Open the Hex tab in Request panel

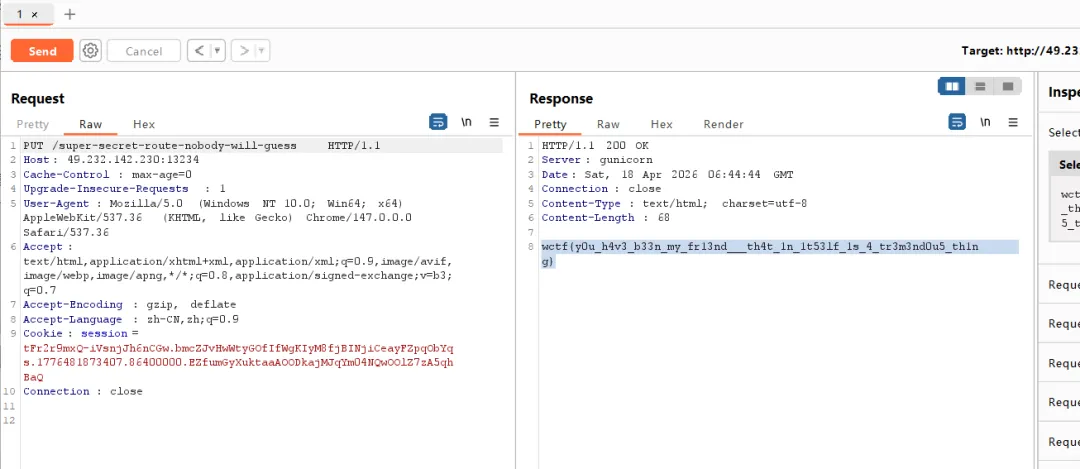pyautogui.click(x=144, y=124)
